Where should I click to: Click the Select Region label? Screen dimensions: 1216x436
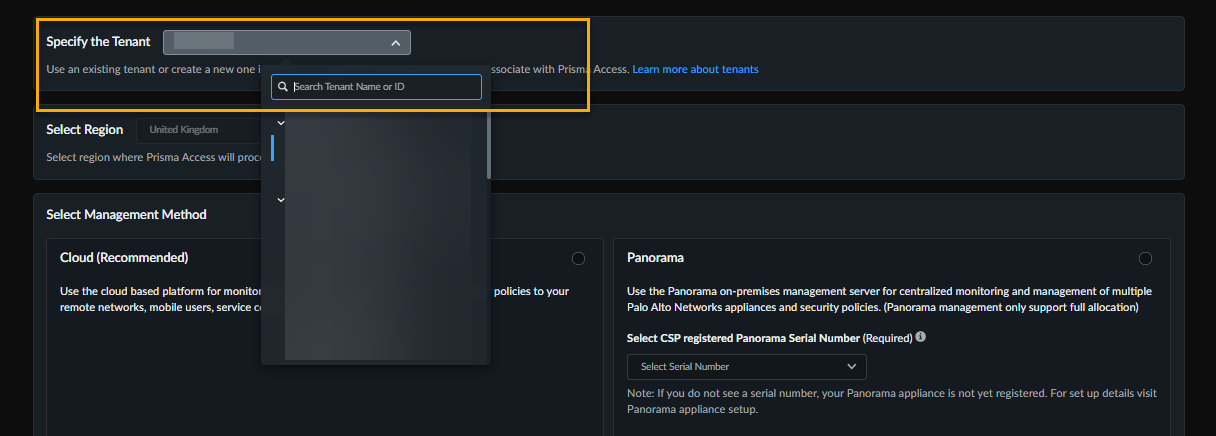[84, 130]
